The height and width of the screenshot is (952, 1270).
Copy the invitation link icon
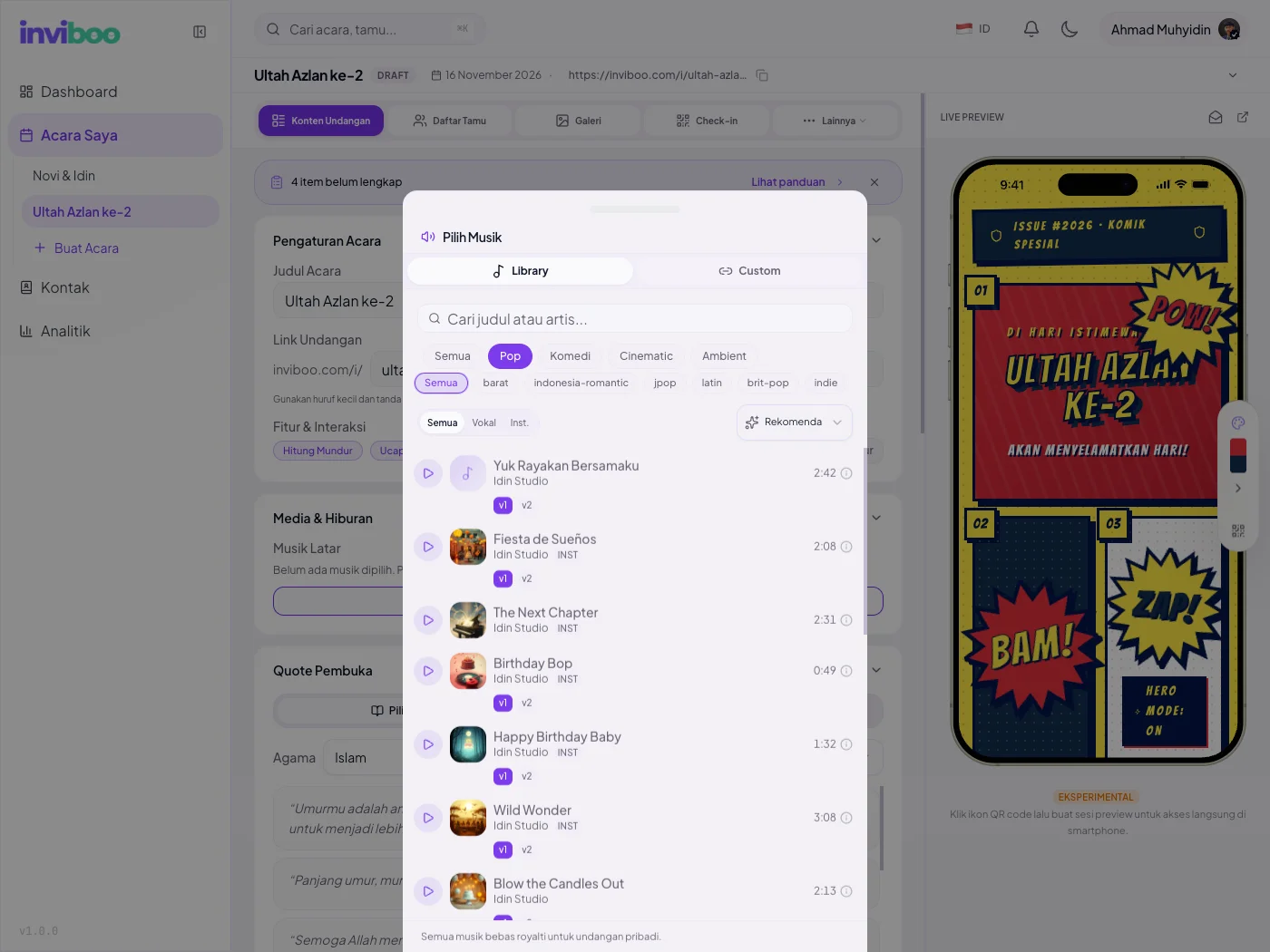pos(762,75)
